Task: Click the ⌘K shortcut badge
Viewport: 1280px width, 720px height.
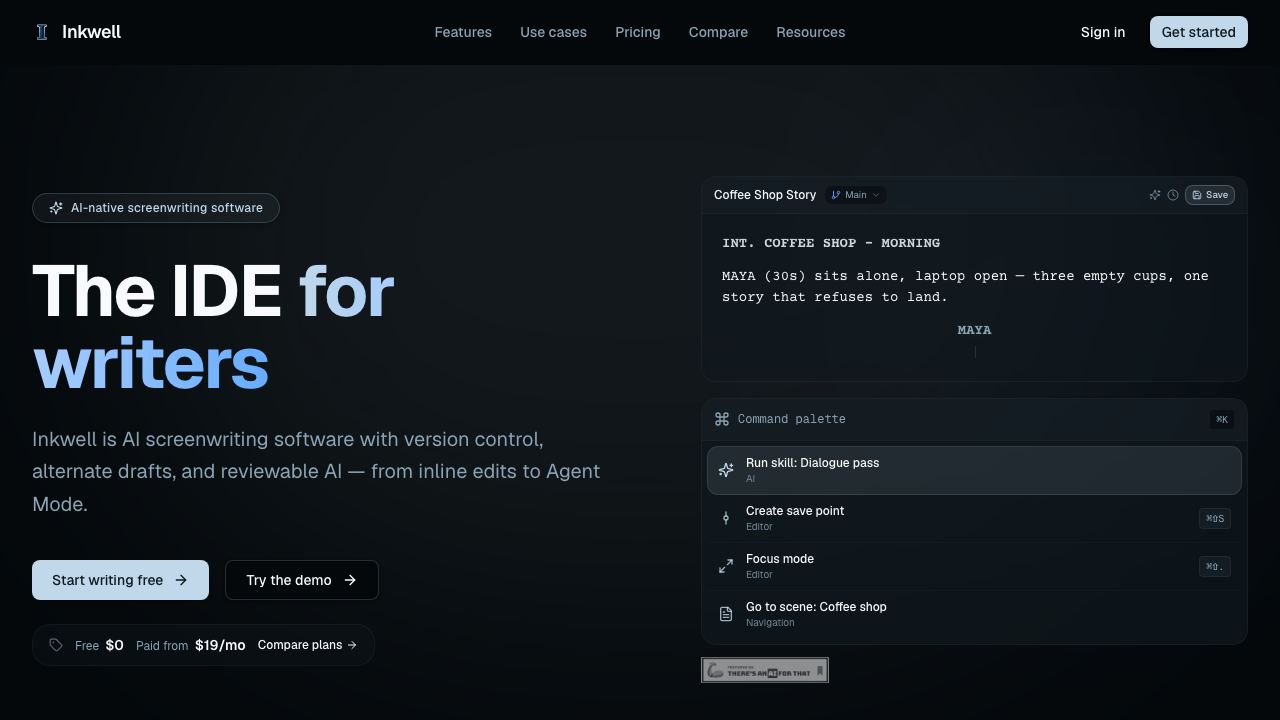Action: 1222,419
